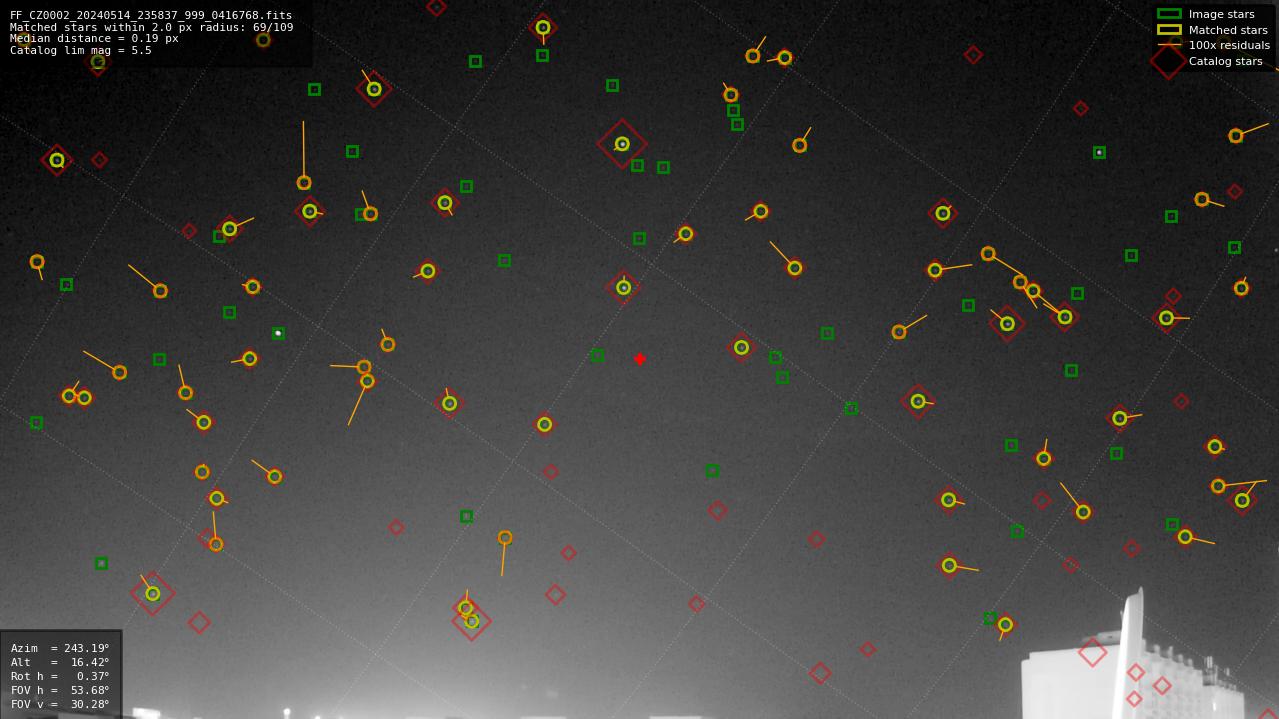
Task: Click the FITS file name FF_CZ0002_20240514_235837_999_0416768.fits
Action: [x=151, y=16]
